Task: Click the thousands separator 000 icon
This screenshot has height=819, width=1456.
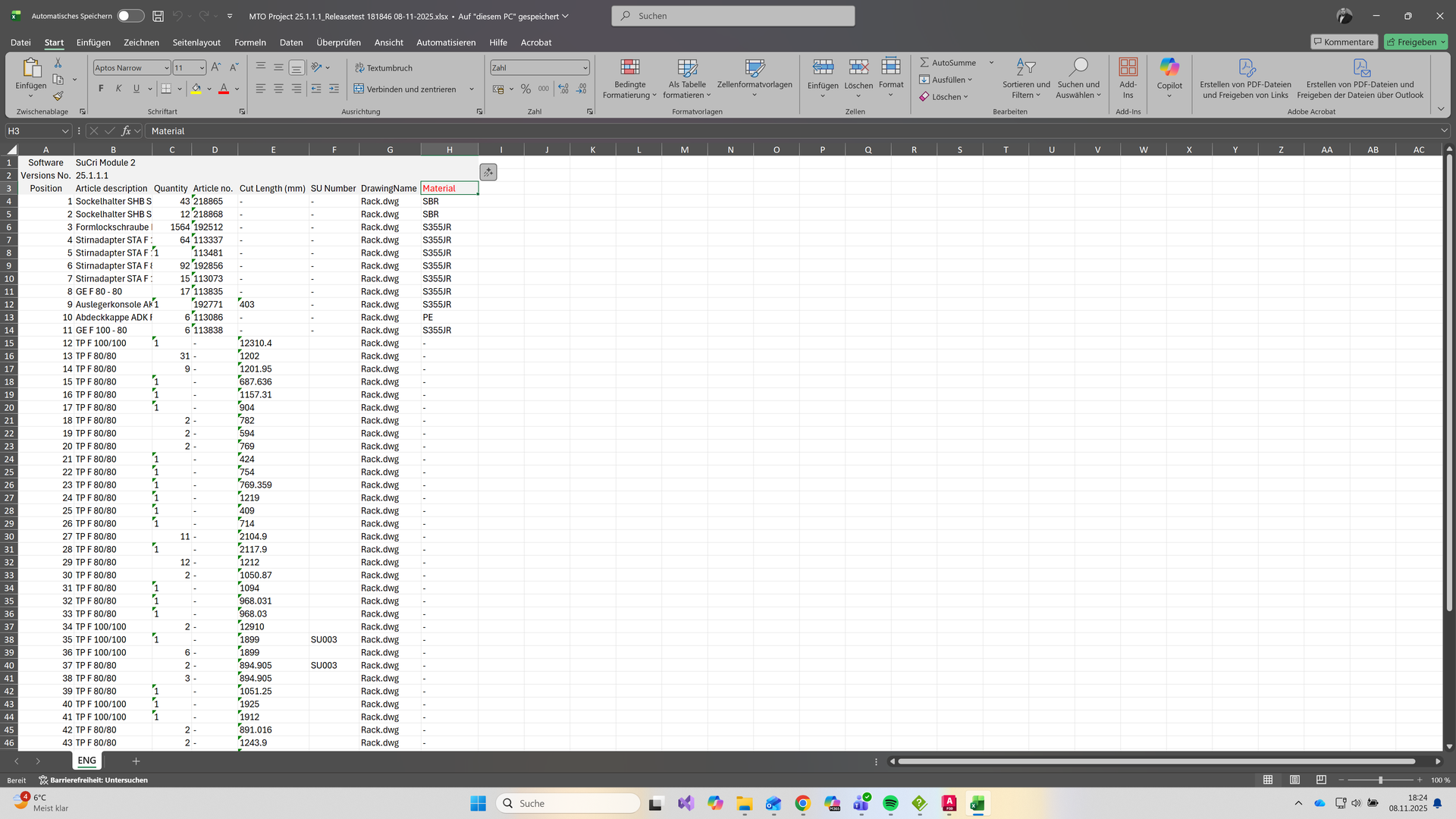Action: coord(544,89)
